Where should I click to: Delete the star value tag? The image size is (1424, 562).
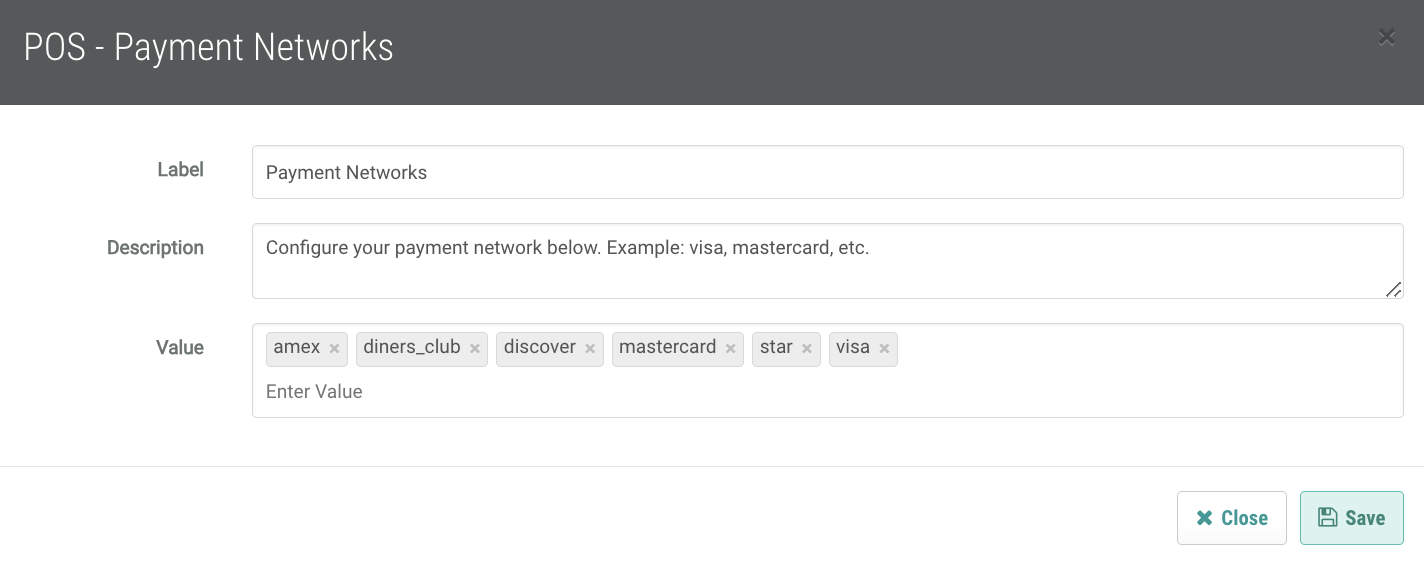[x=807, y=349]
